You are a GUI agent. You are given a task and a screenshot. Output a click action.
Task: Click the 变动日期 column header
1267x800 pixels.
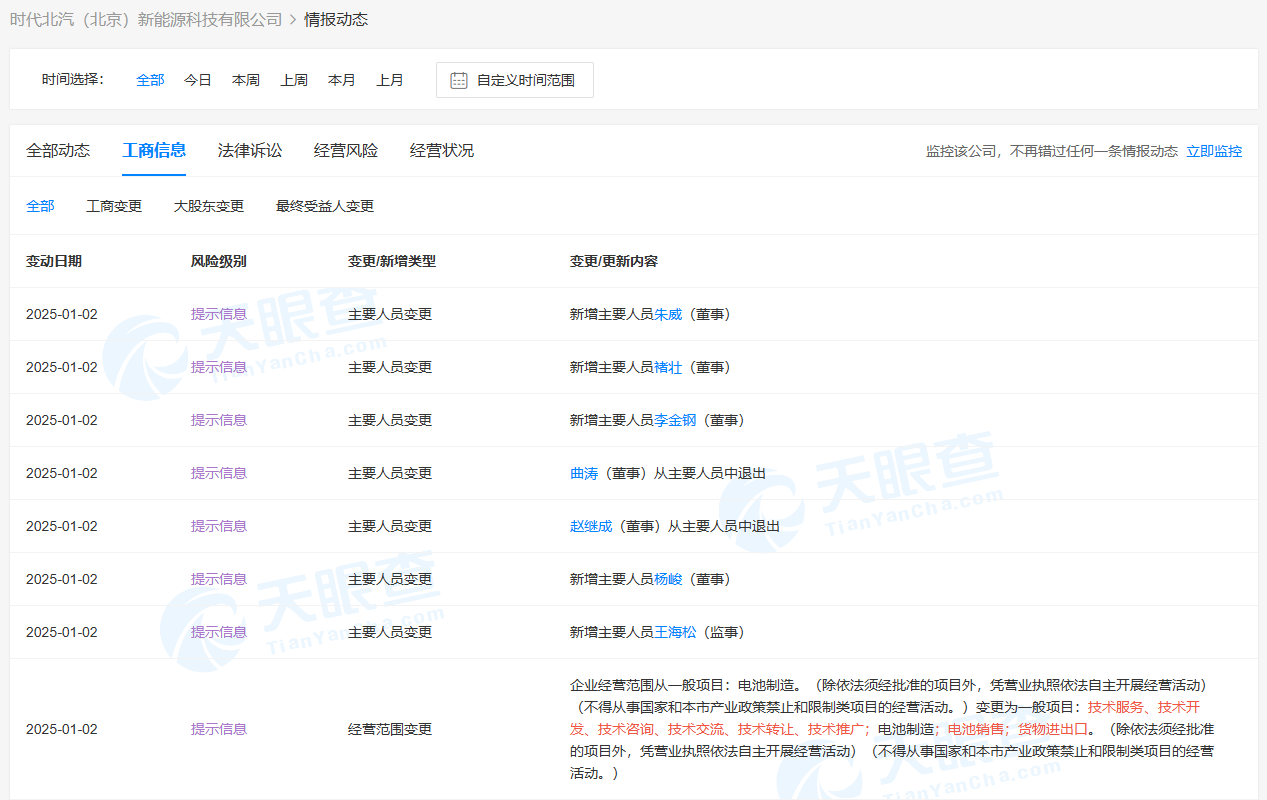(x=54, y=261)
